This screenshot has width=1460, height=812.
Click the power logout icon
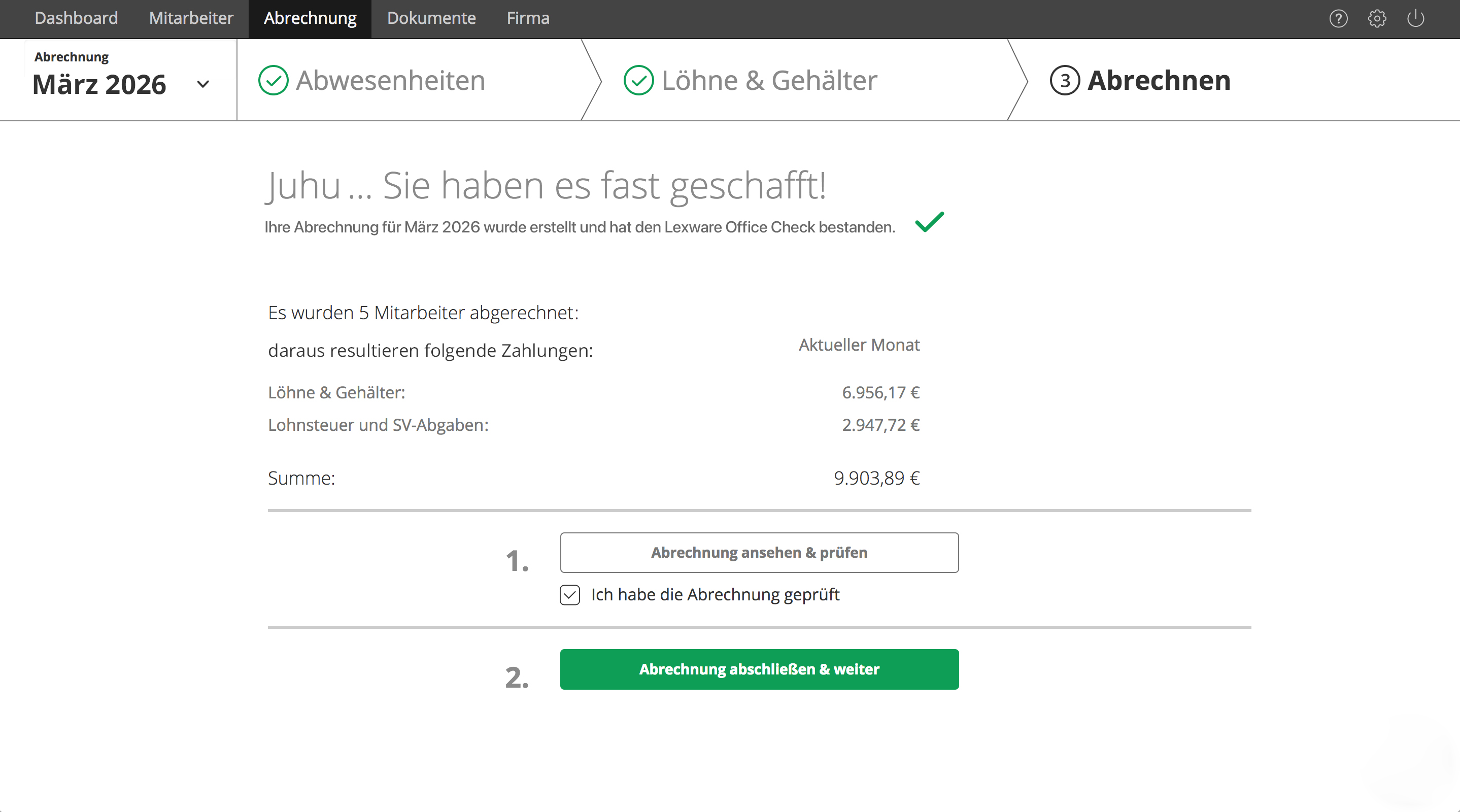[x=1415, y=19]
